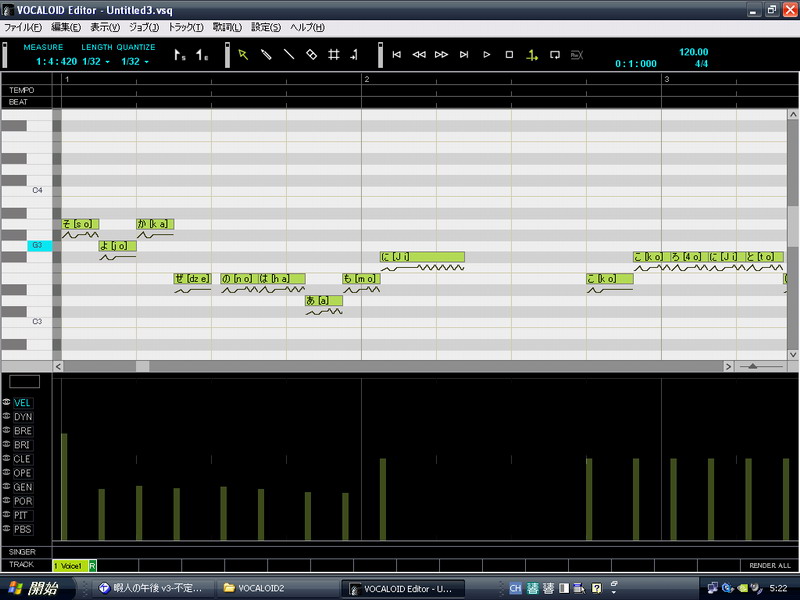The height and width of the screenshot is (600, 800).
Task: Select the PIT control parameter
Action: [x=22, y=515]
